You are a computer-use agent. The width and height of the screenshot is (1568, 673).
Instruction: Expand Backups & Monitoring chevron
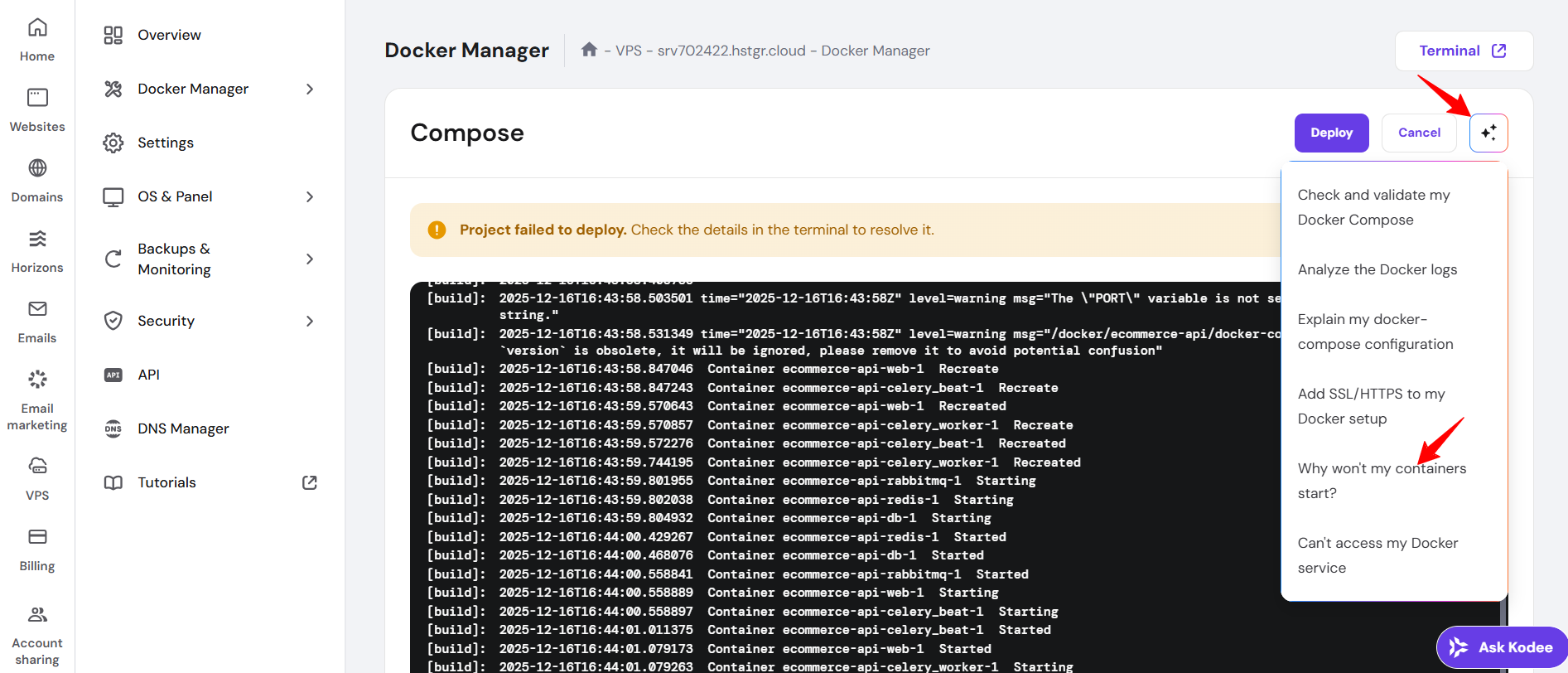pyautogui.click(x=310, y=259)
